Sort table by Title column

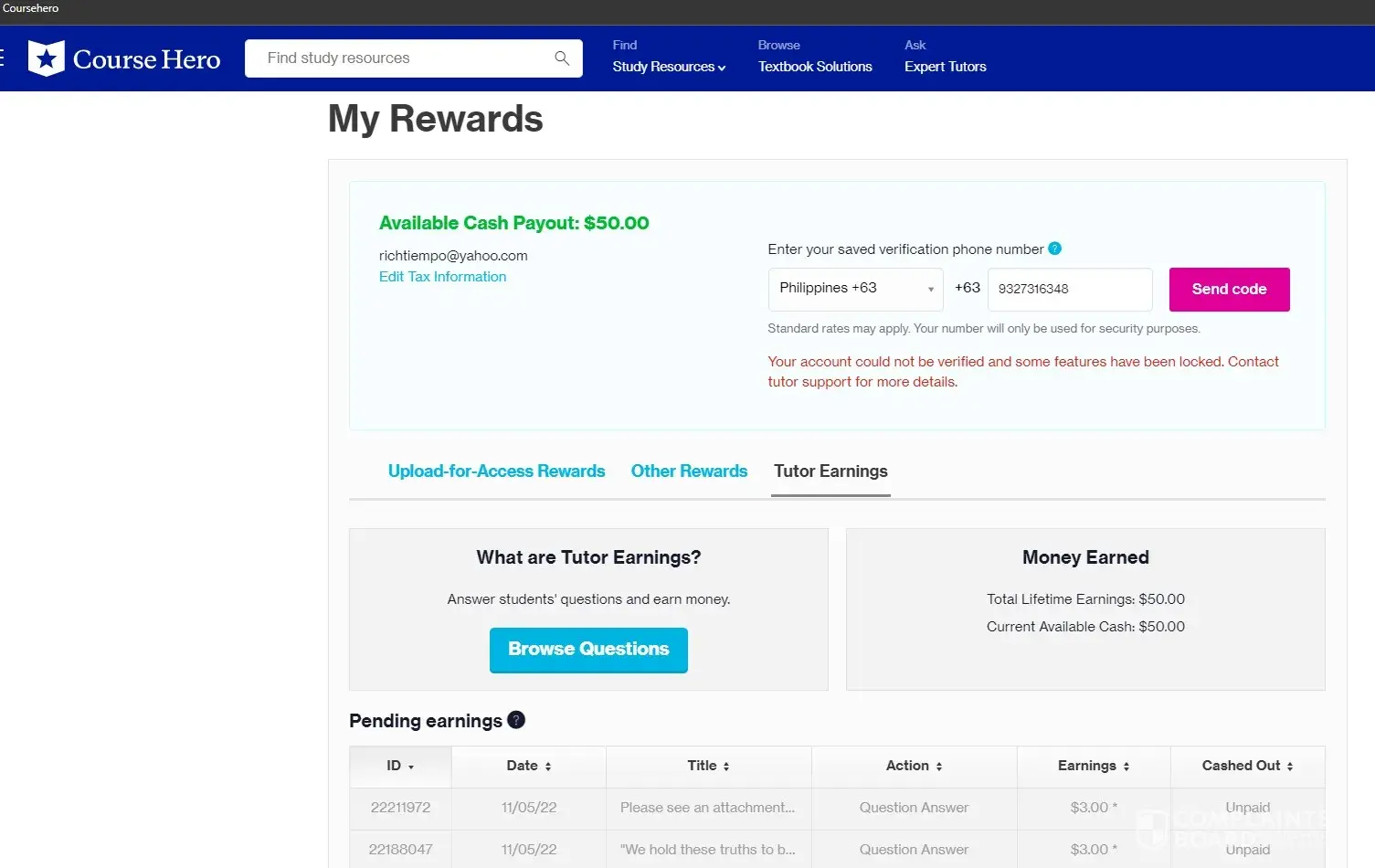[x=725, y=767]
